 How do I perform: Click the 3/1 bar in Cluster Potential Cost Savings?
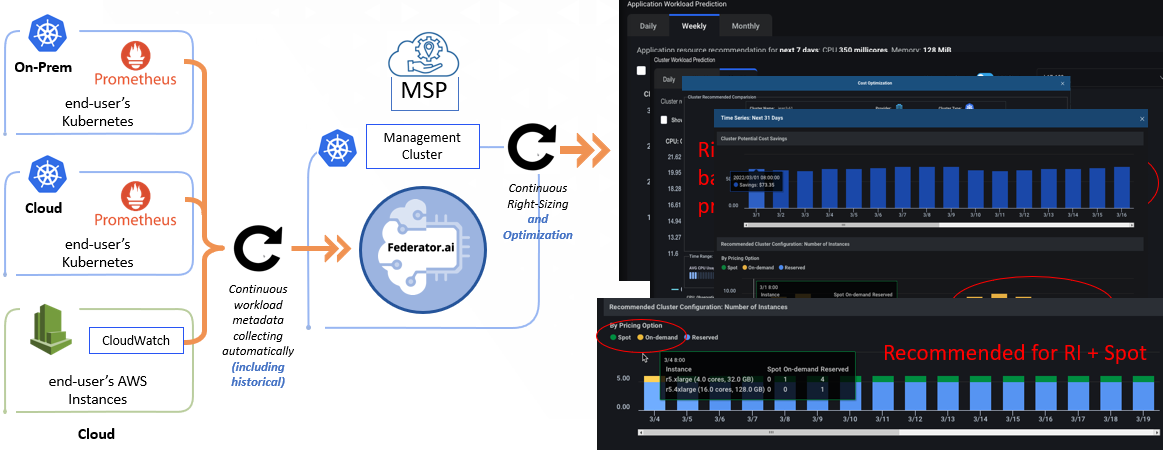click(757, 188)
